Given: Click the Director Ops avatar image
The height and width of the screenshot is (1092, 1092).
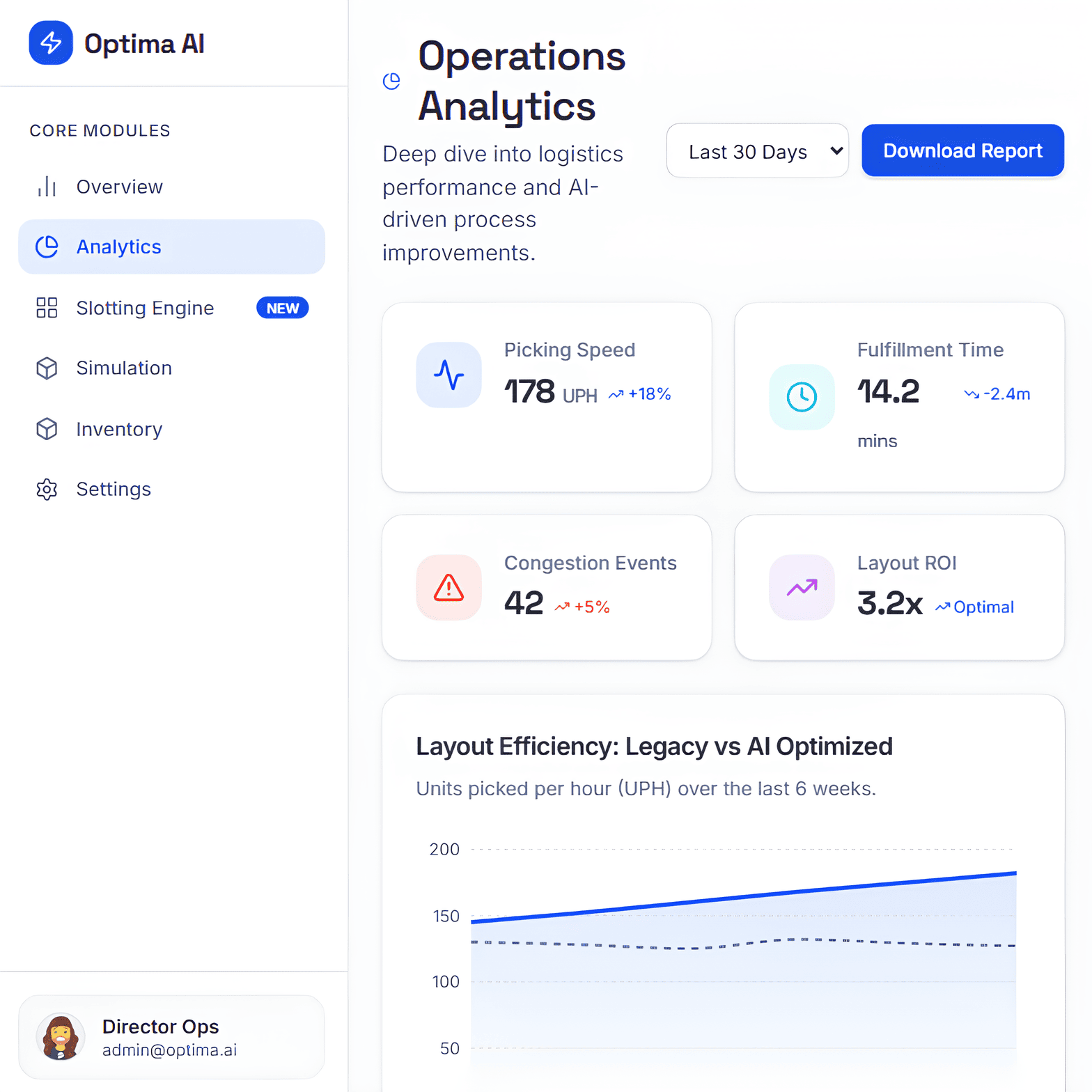Looking at the screenshot, I should click(61, 1037).
